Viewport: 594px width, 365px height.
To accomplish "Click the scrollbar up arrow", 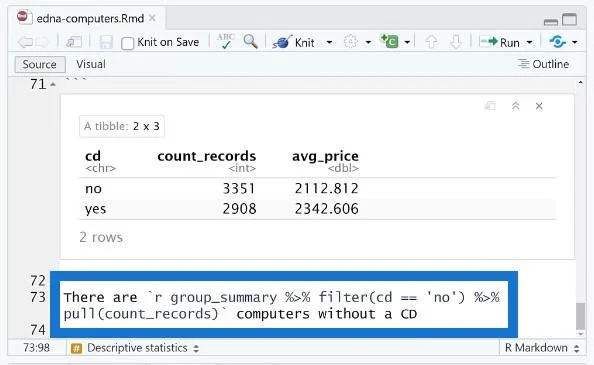I will 580,83.
